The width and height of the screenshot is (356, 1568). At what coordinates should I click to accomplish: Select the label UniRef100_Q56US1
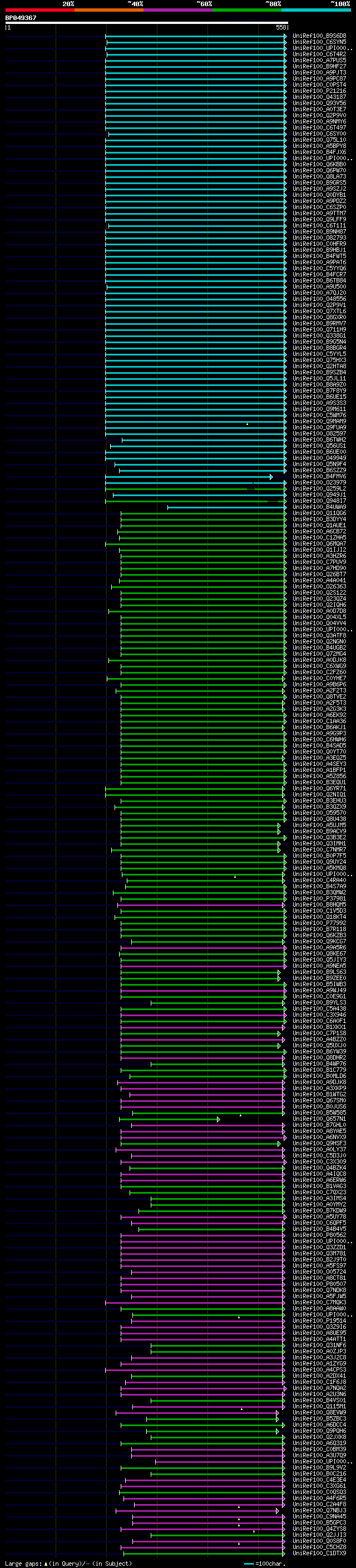pos(319,446)
